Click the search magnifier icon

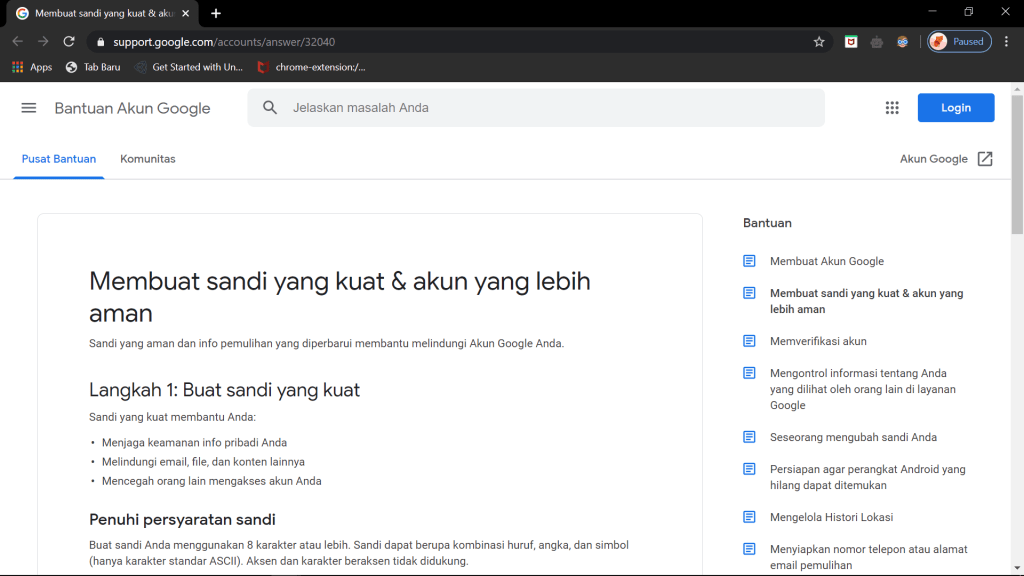pos(270,108)
